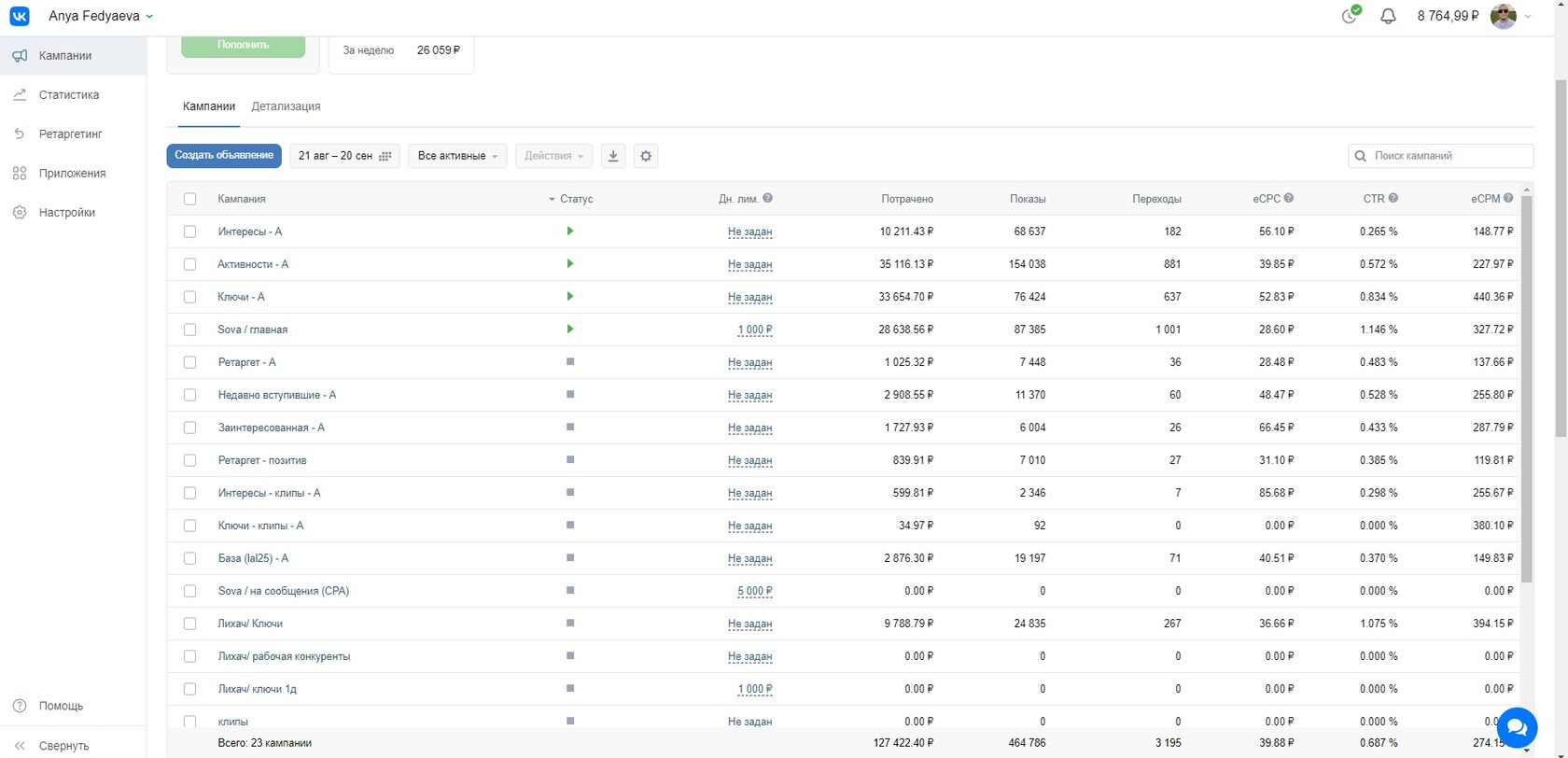The image size is (1568, 758).
Task: Tick the select-all campaigns checkbox
Action: pyautogui.click(x=190, y=199)
